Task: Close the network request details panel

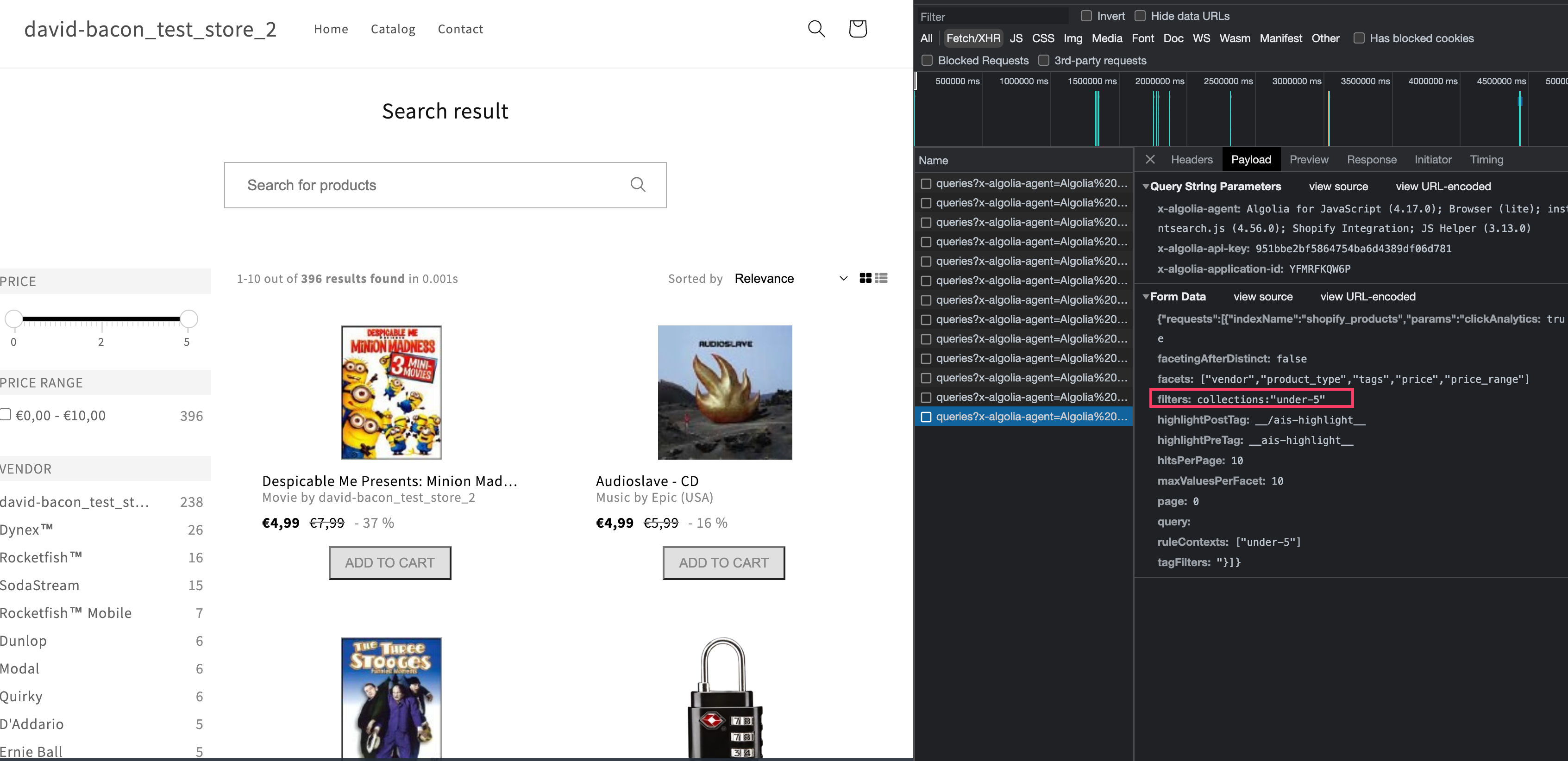Action: tap(1150, 159)
